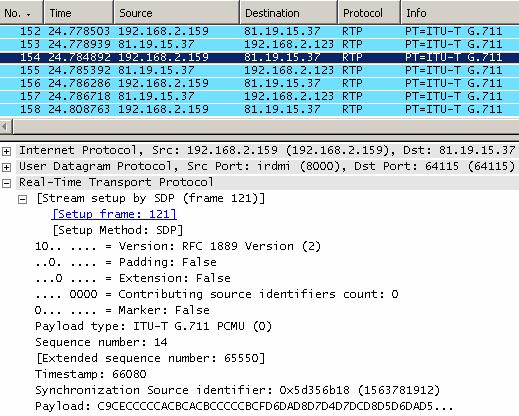
Task: Select the User Datagram Protocol line
Action: pos(267,166)
